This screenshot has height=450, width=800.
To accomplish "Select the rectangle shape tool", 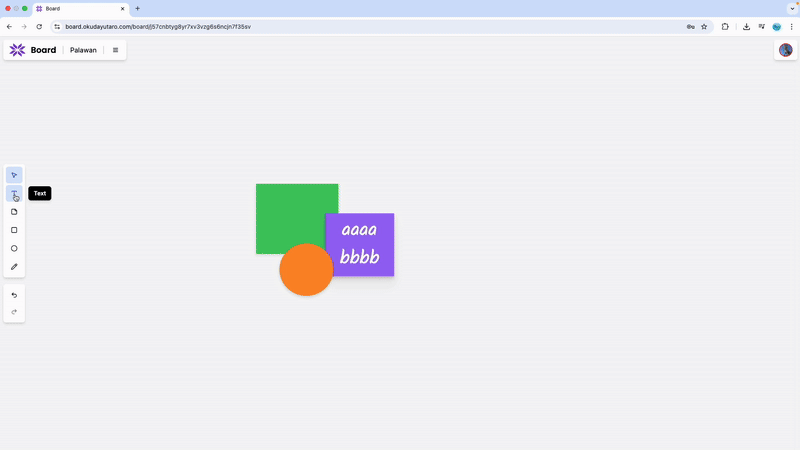I will 14,230.
